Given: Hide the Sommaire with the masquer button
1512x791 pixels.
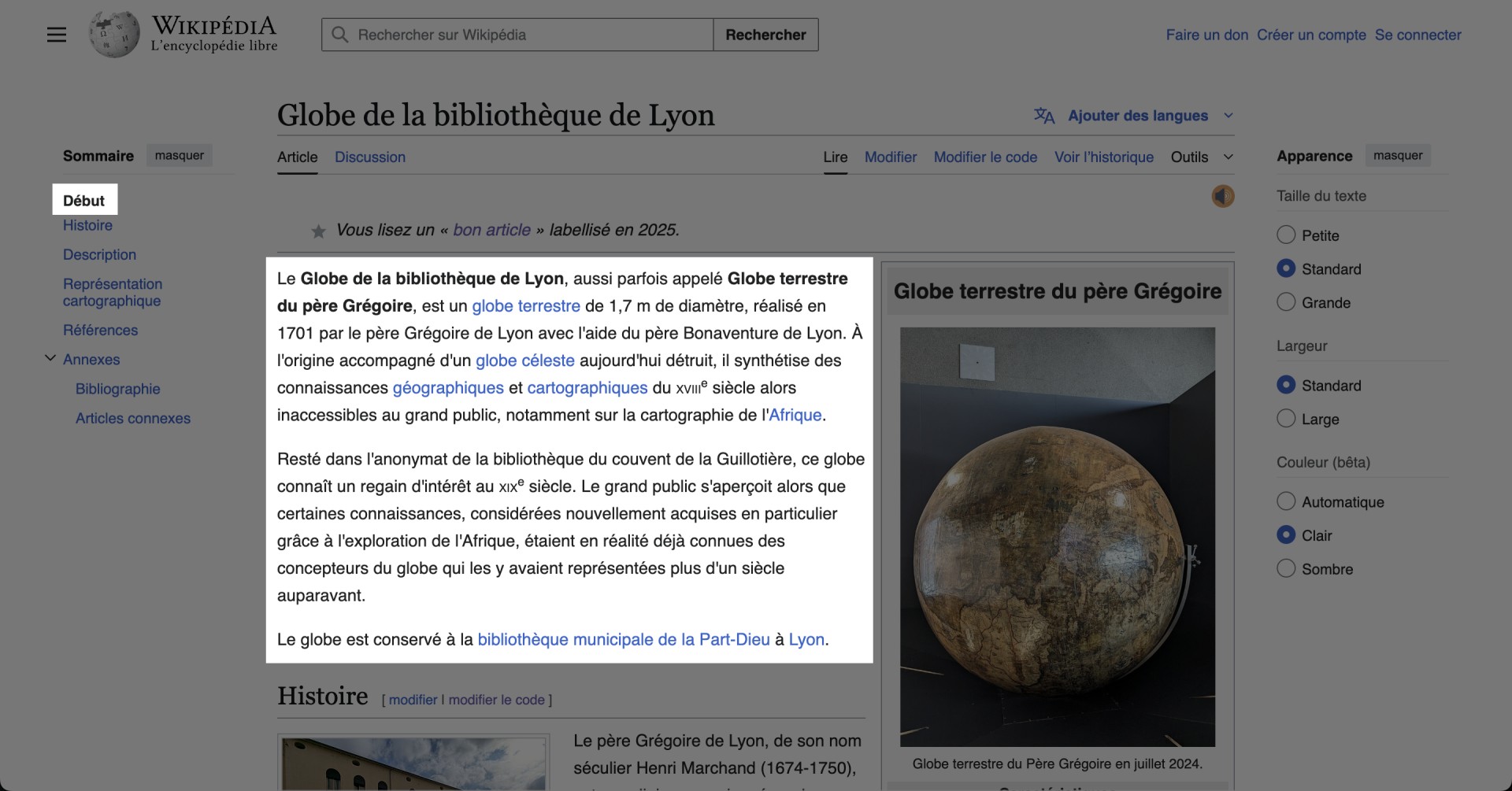Looking at the screenshot, I should click(179, 155).
